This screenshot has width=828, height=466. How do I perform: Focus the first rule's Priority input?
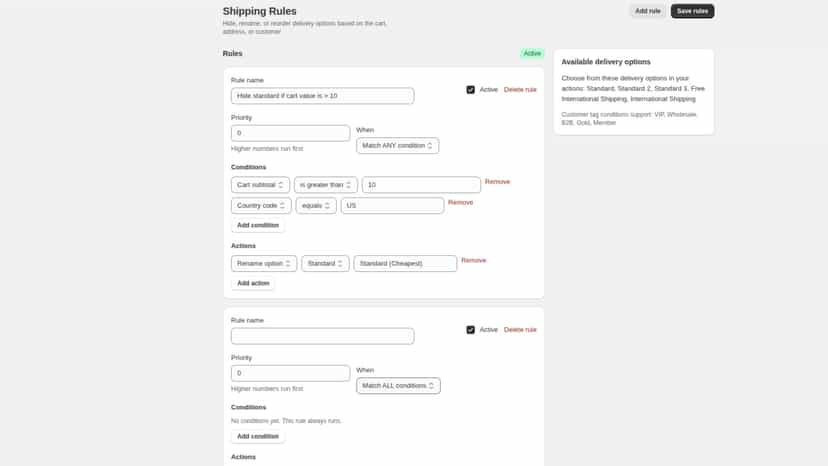click(x=290, y=133)
